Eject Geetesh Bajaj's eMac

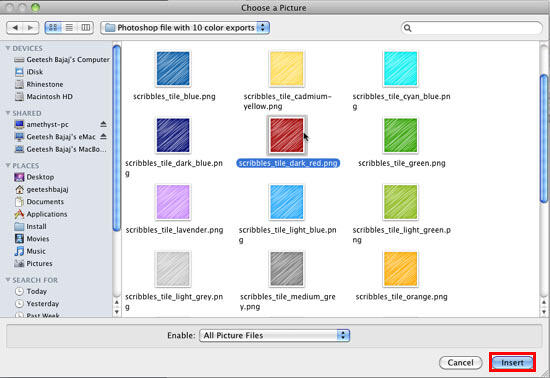(103, 136)
